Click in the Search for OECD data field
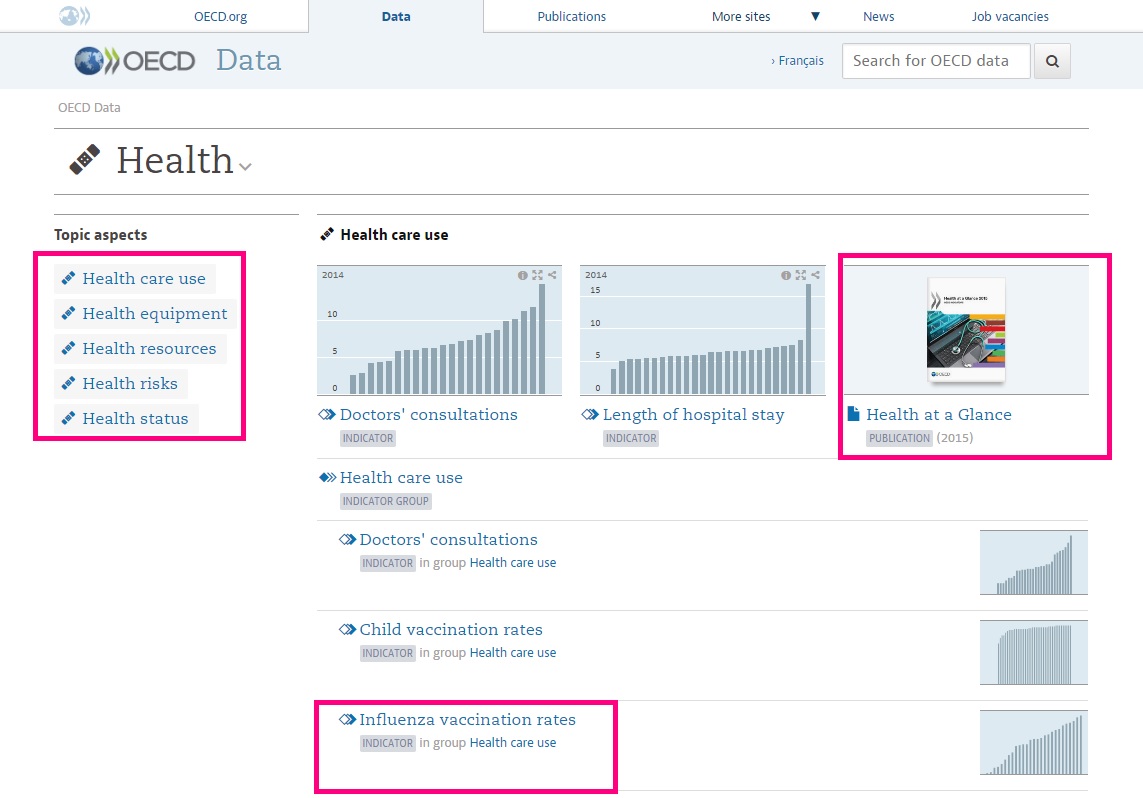This screenshot has width=1143, height=798. [936, 61]
